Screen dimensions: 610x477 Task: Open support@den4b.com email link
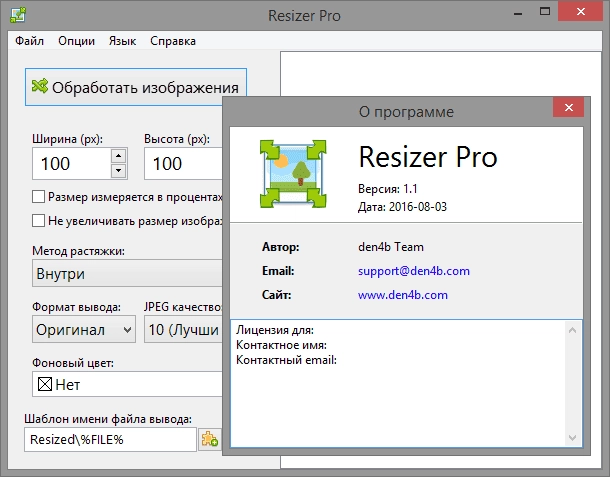[x=414, y=271]
